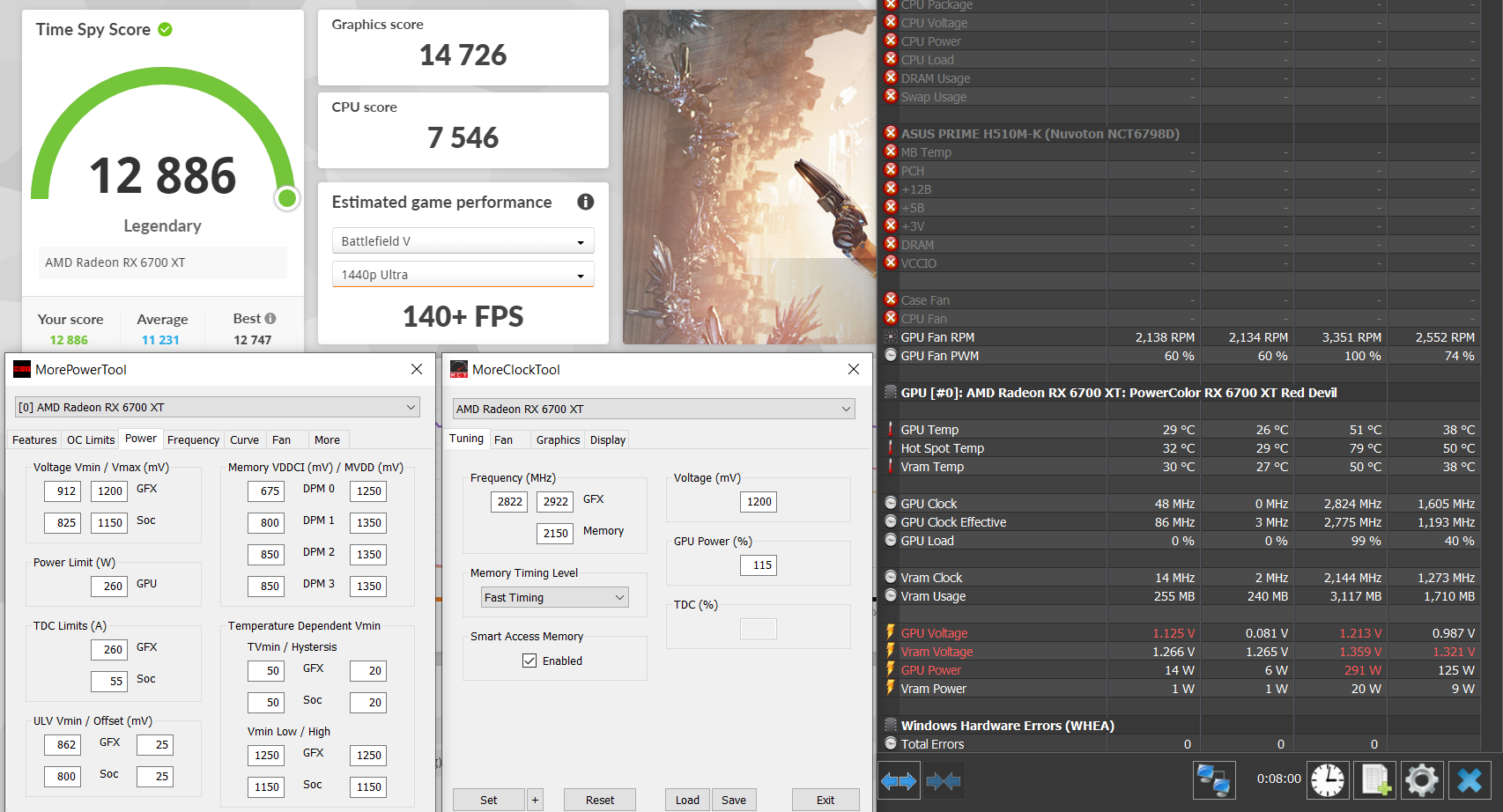Open the remote network monitoring icon
This screenshot has height=812, width=1503.
(1214, 780)
